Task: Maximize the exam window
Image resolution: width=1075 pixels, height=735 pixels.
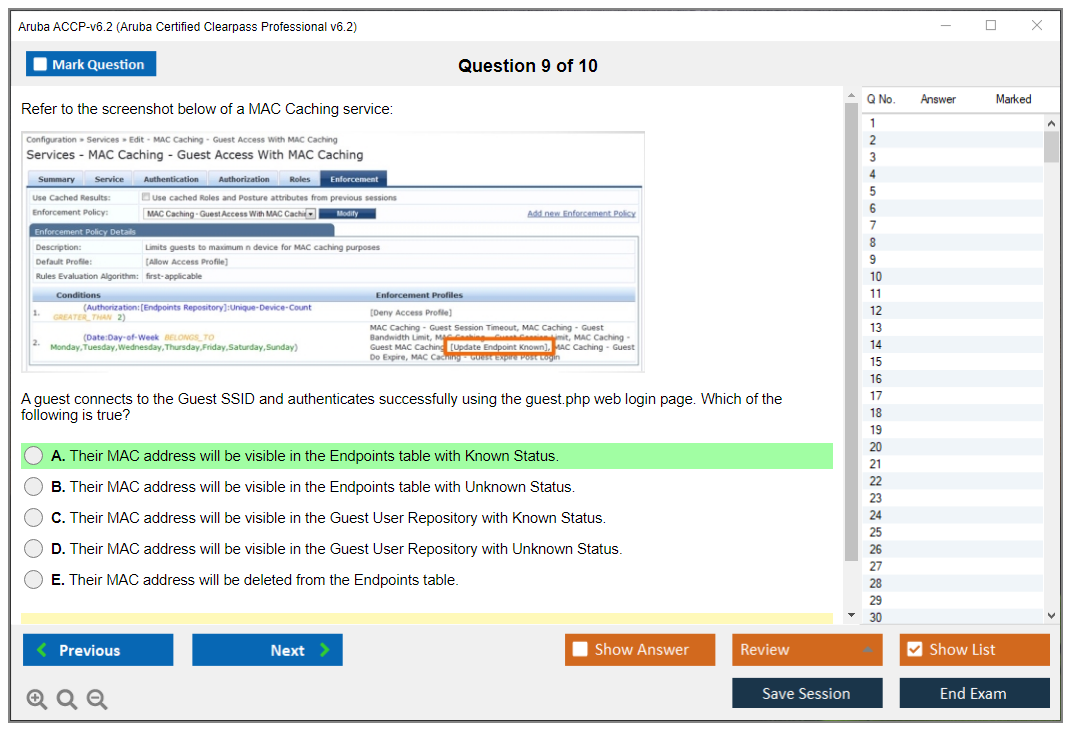Action: (x=991, y=26)
